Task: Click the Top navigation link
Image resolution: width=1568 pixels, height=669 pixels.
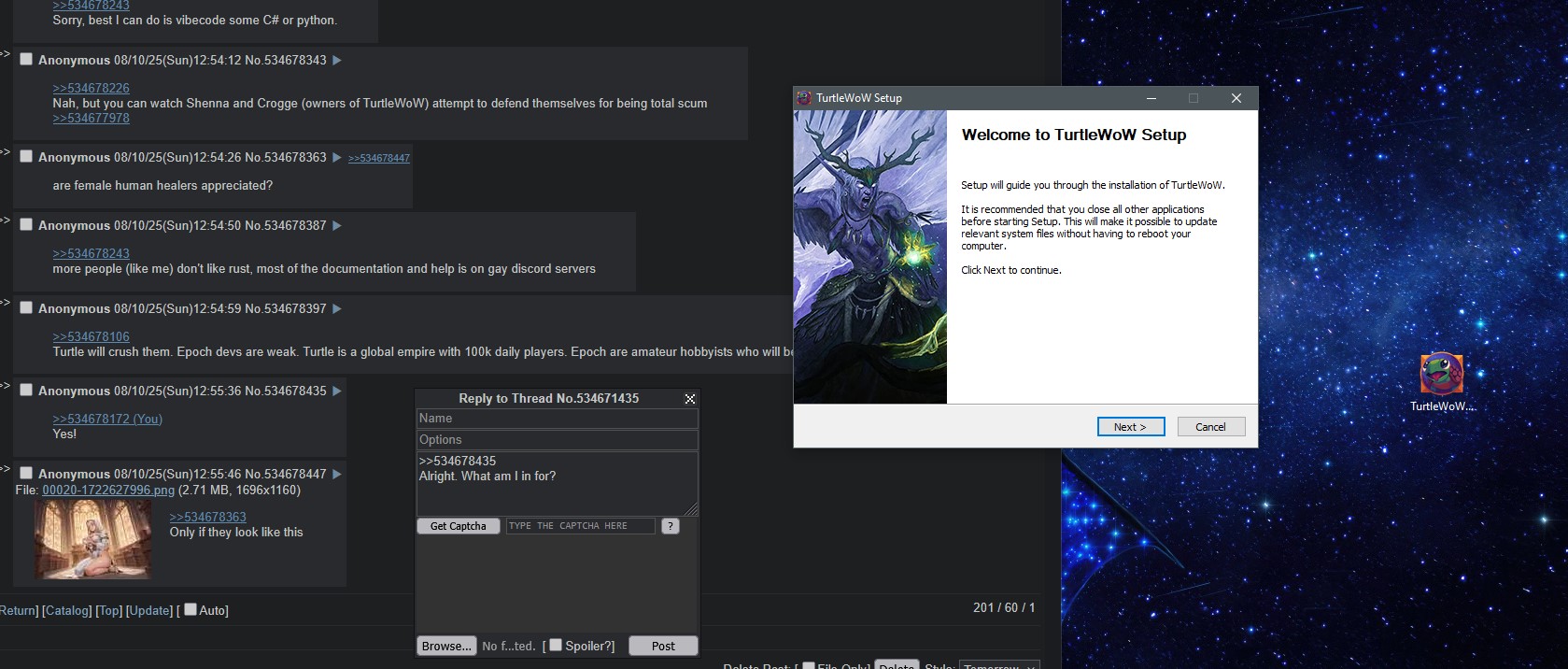Action: [x=109, y=610]
